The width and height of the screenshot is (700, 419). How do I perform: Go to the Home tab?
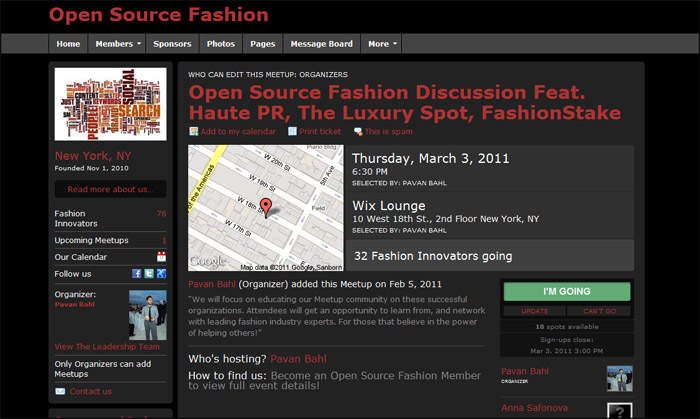pos(68,44)
